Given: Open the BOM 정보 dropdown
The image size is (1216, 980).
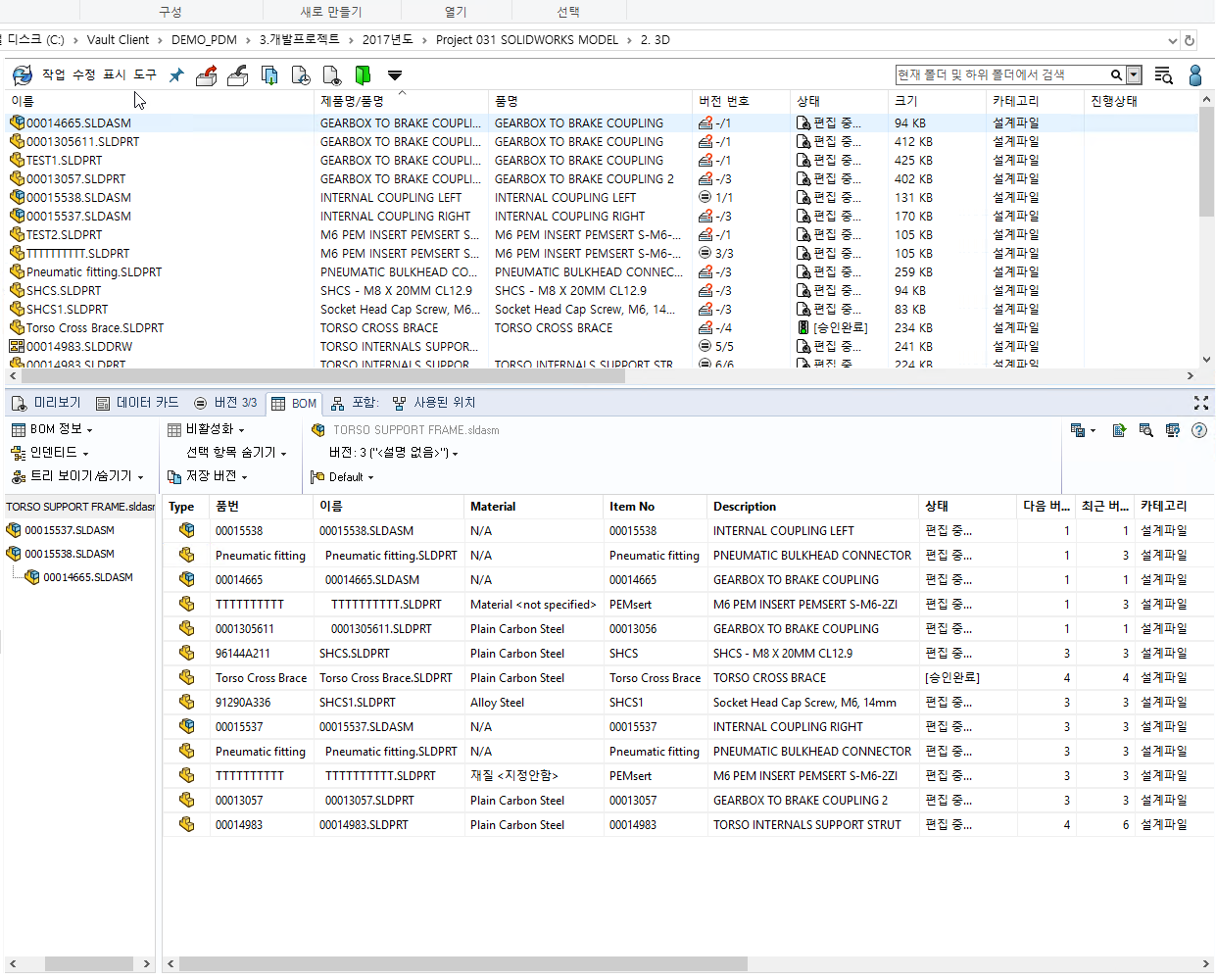Looking at the screenshot, I should pos(52,429).
